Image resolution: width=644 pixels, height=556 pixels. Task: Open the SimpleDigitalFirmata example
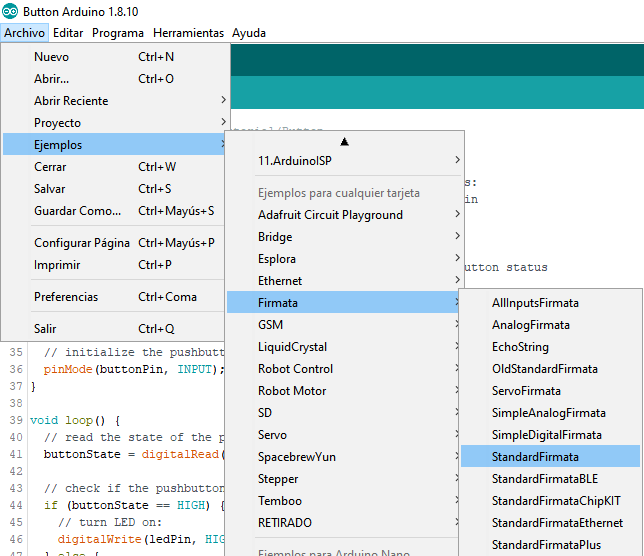(550, 435)
